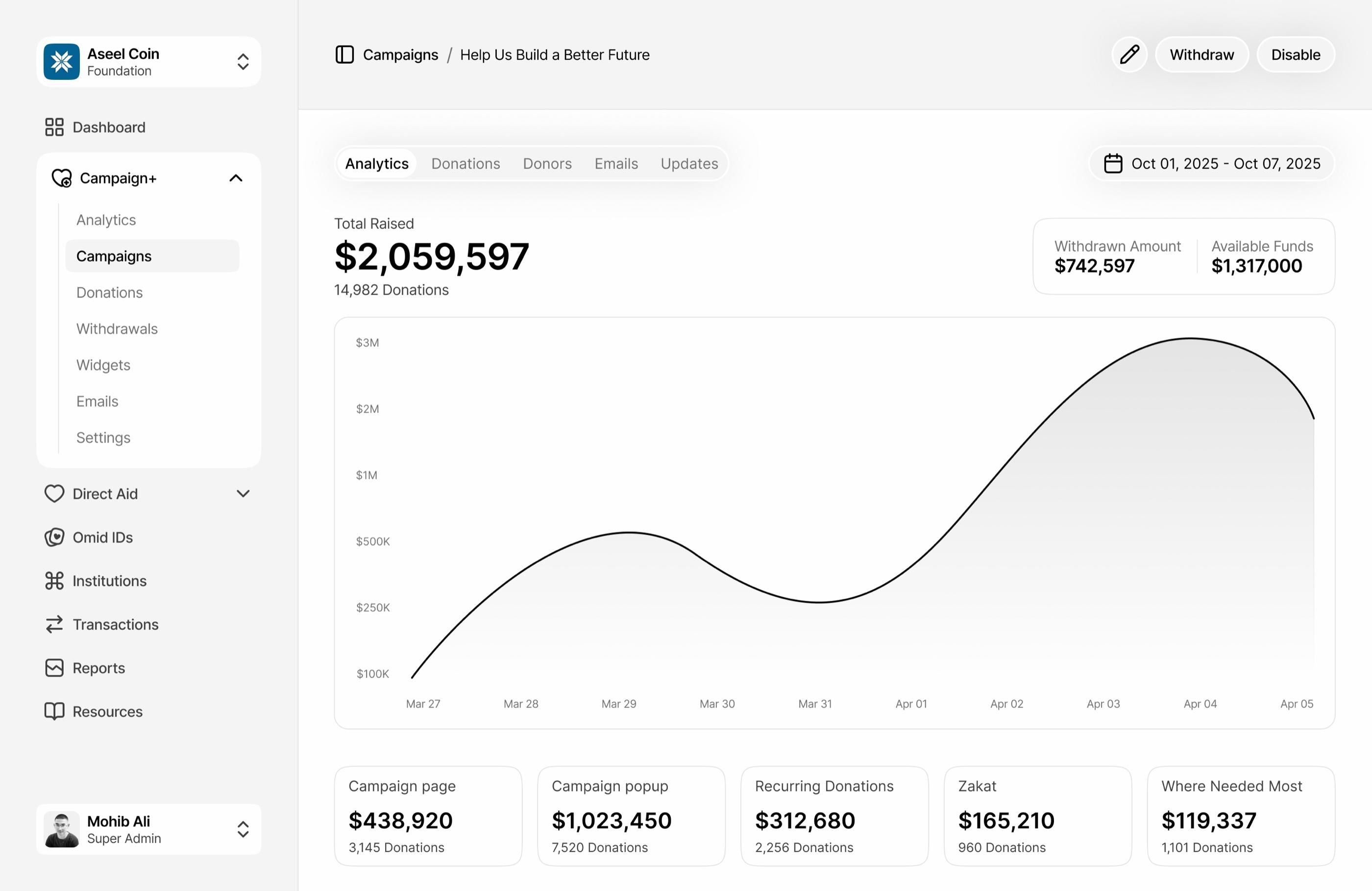Screen dimensions: 1372x891
Task: Switch to the Donors tab
Action: pos(547,164)
